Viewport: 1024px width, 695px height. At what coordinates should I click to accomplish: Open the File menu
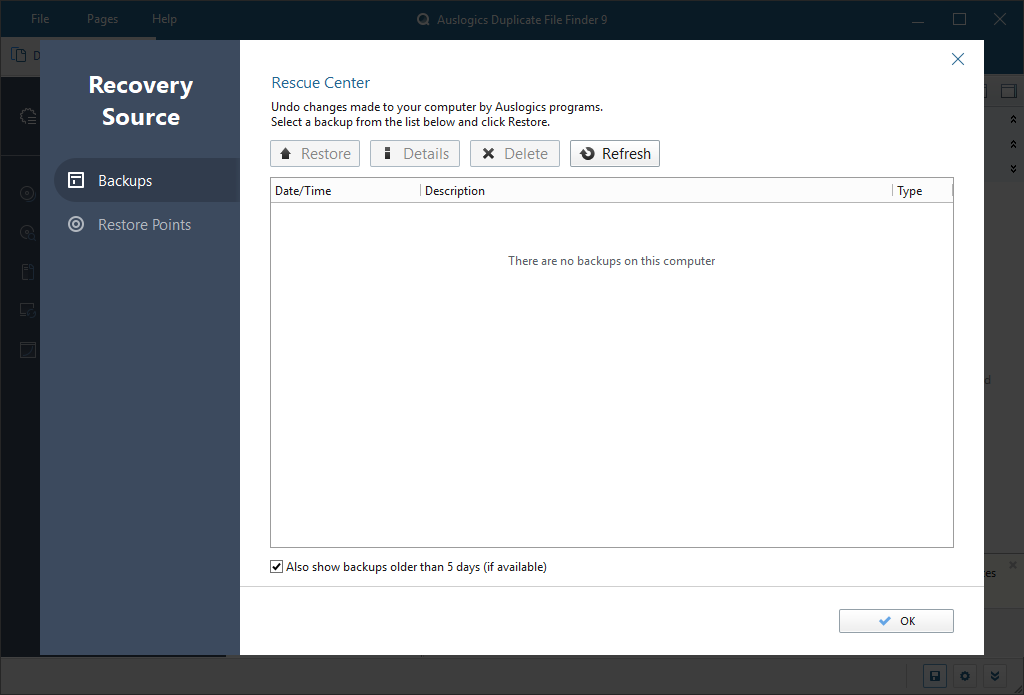click(40, 19)
